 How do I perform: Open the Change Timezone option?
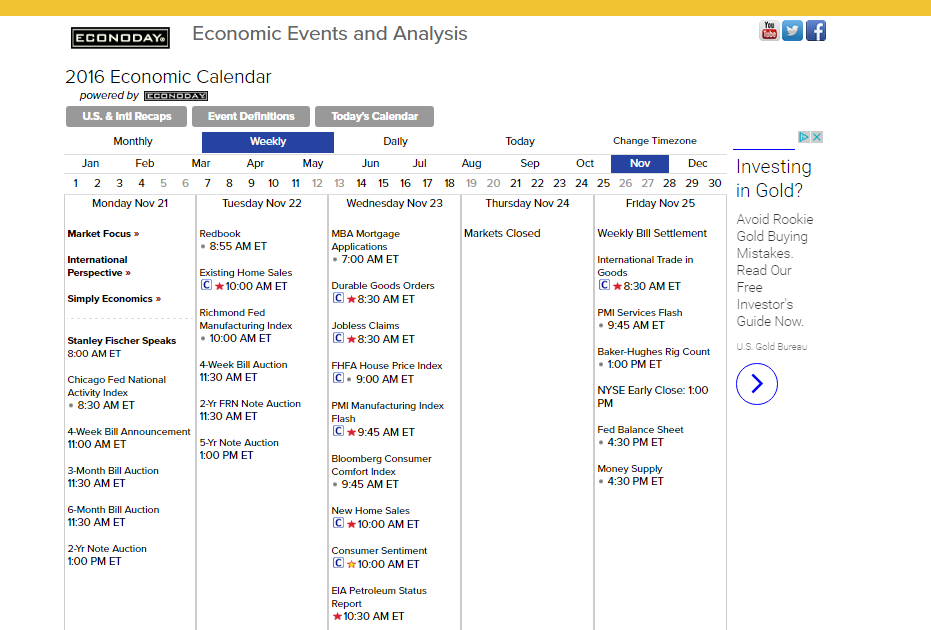(x=655, y=141)
